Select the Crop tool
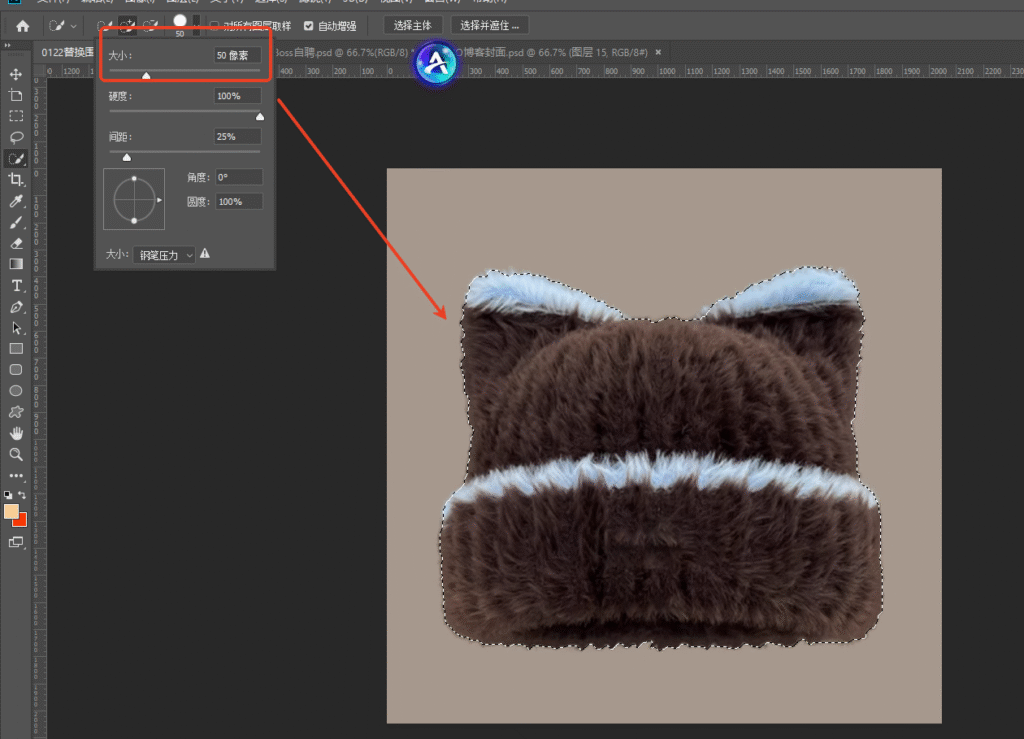Screen dimensions: 1024x739 tap(16, 179)
